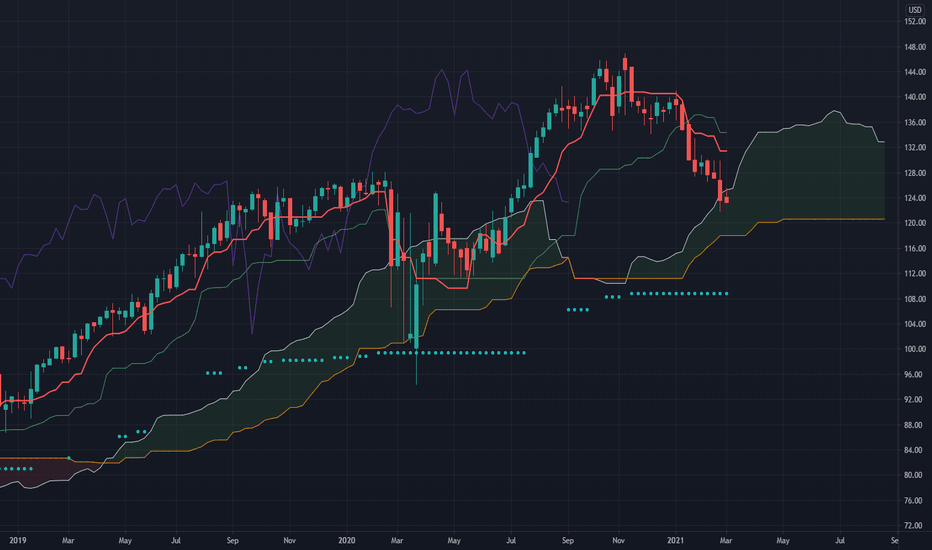Click the 96.00 price axis label

coord(914,375)
